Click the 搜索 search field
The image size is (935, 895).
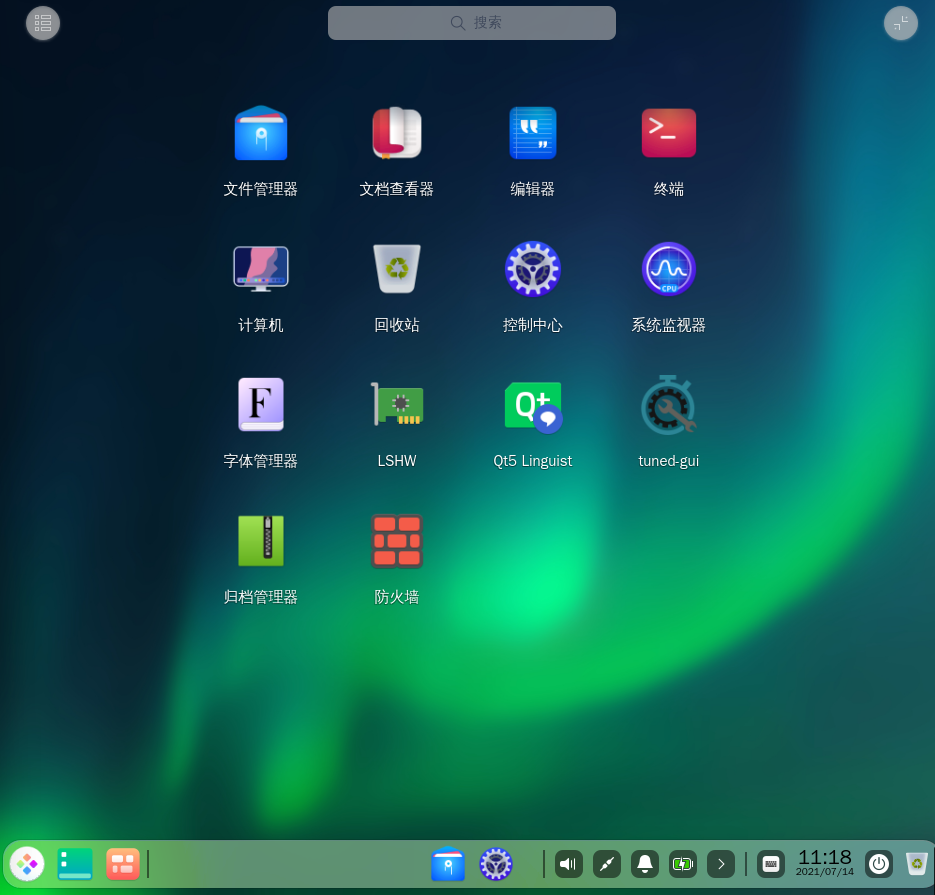[x=471, y=22]
